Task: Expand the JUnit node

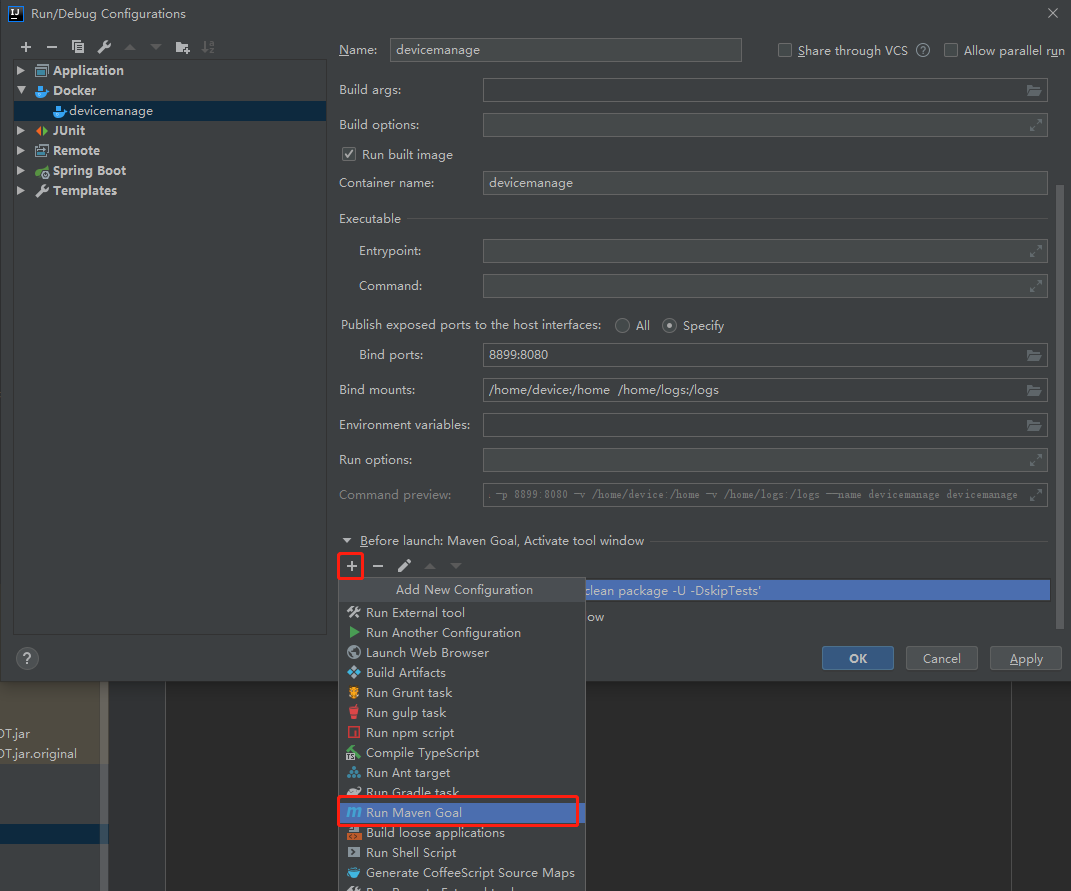Action: point(20,131)
